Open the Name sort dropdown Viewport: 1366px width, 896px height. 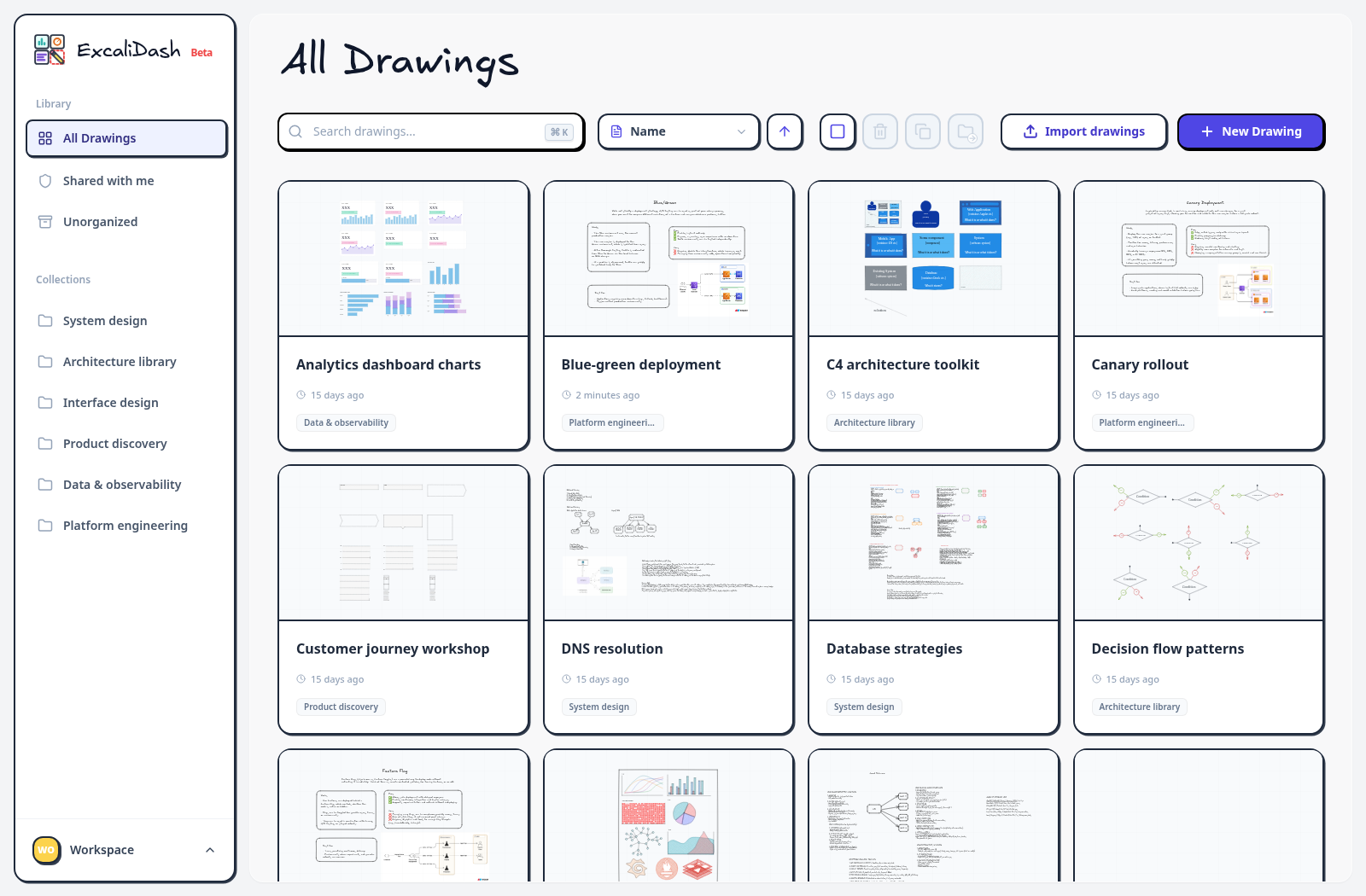(x=679, y=131)
